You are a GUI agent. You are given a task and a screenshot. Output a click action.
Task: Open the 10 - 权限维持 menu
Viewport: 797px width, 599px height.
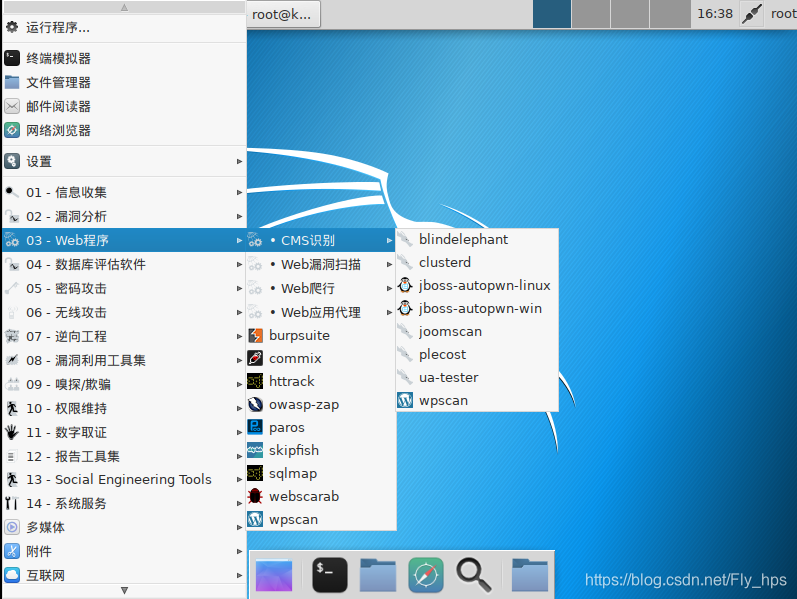pos(124,408)
